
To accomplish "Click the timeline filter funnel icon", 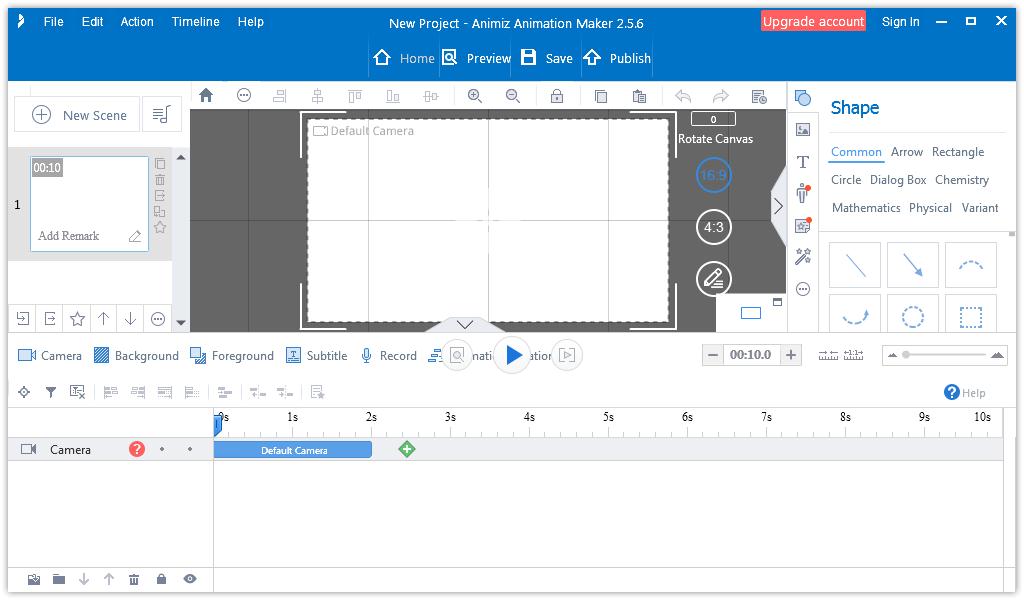I will point(50,392).
